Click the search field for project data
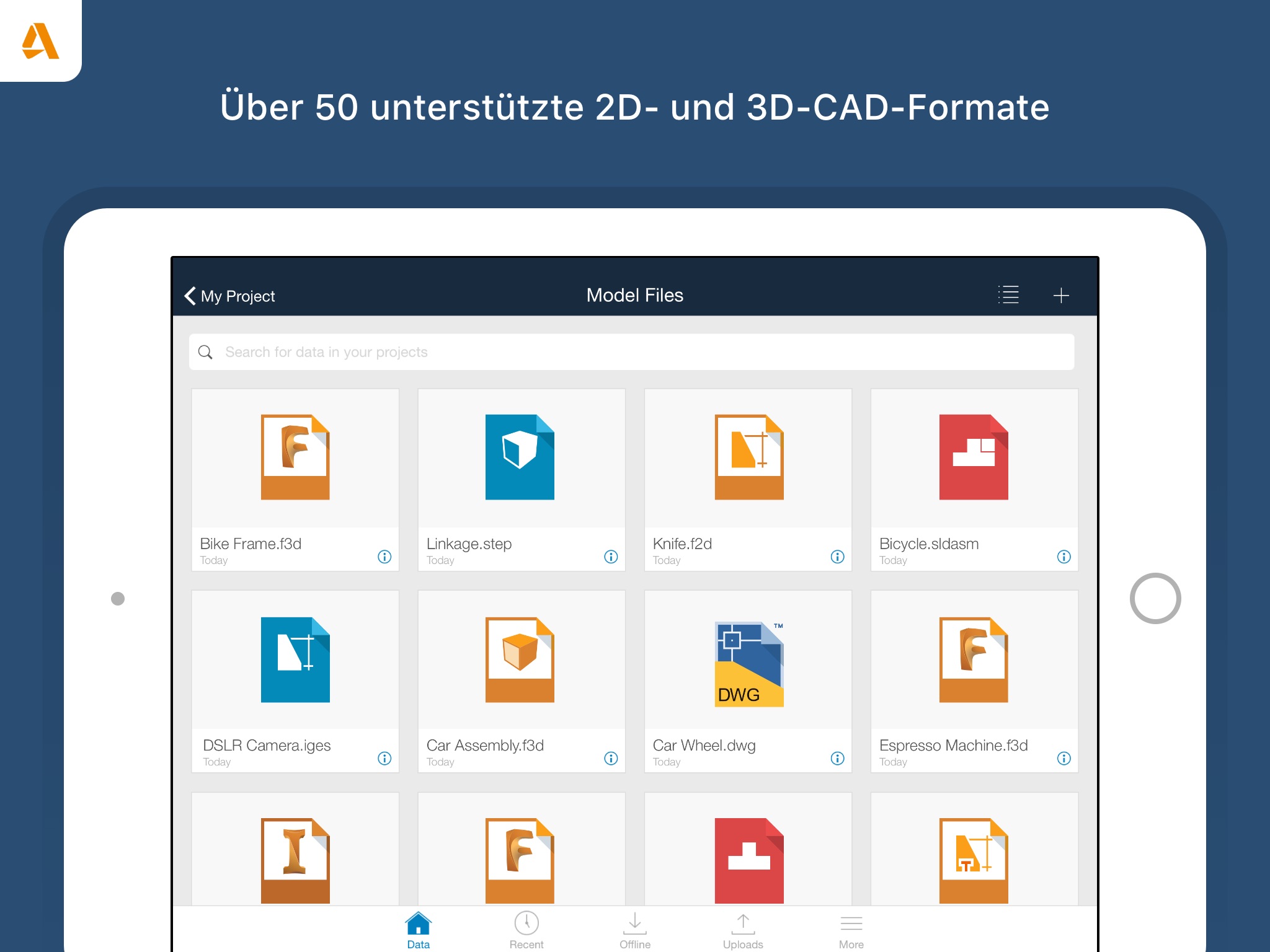The image size is (1270, 952). coord(631,352)
